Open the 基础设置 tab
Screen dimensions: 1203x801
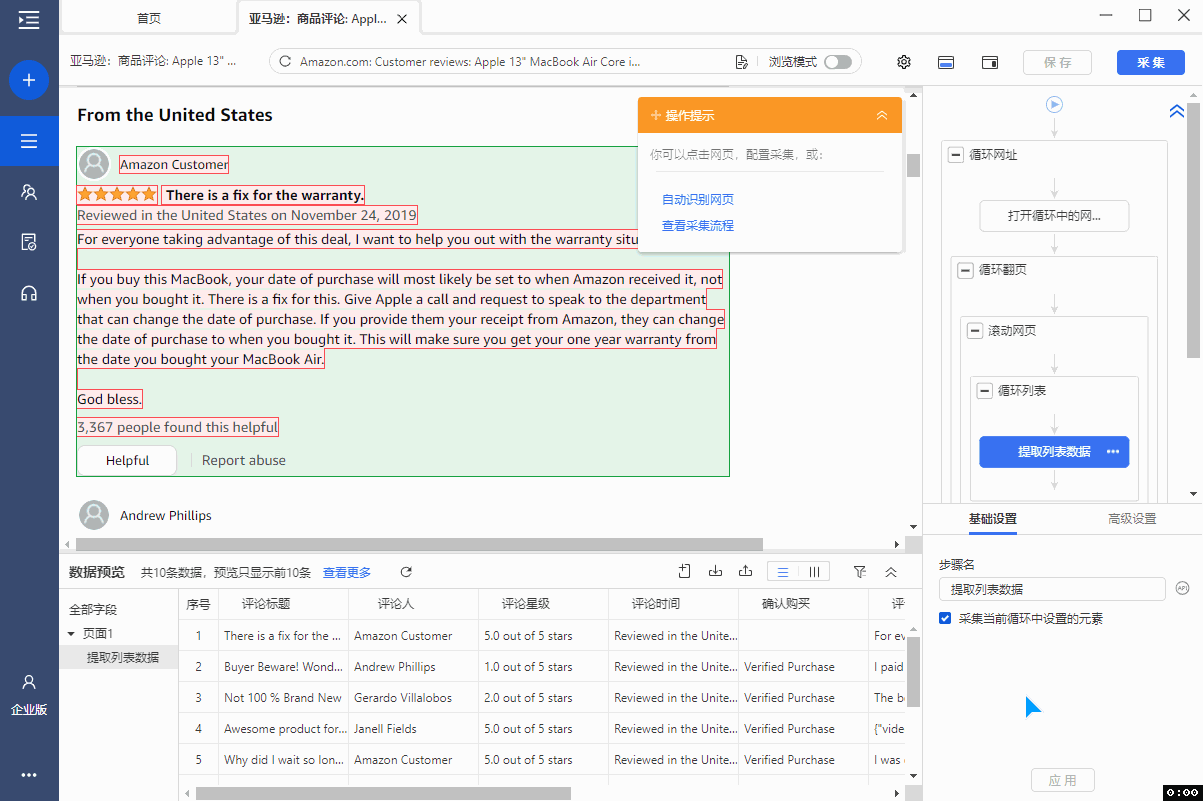coord(993,519)
